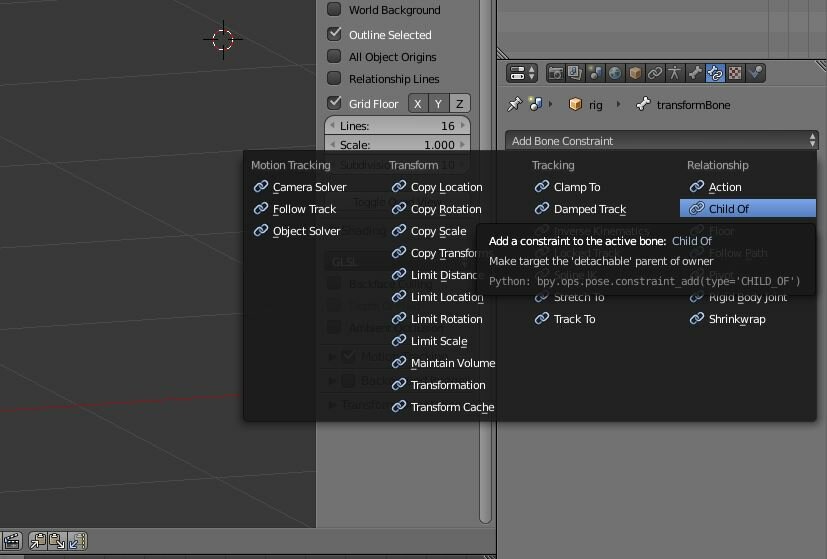
Task: Click chain icon next to Transformation
Action: 399,384
